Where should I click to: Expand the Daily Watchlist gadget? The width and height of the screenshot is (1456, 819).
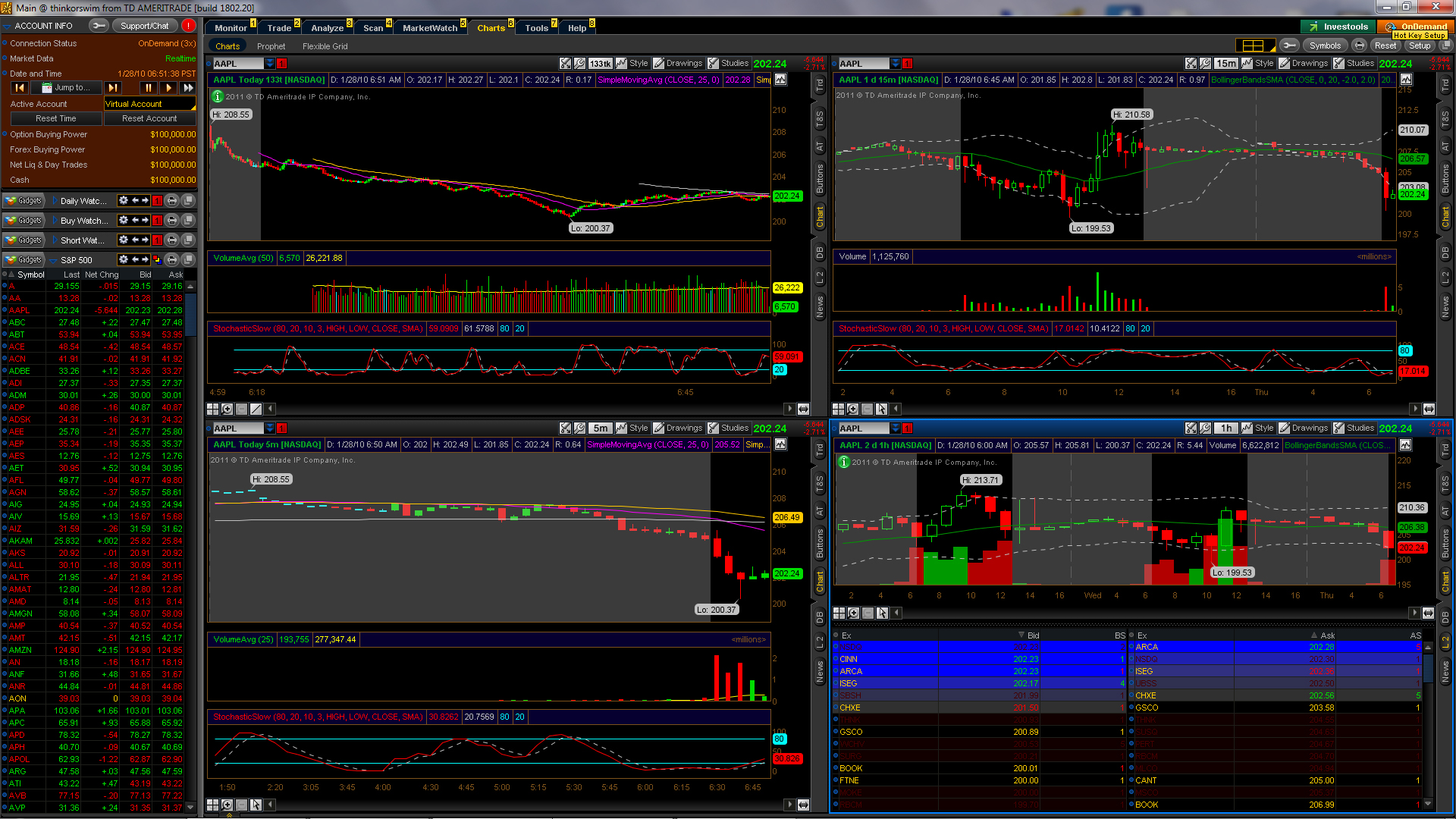point(55,201)
